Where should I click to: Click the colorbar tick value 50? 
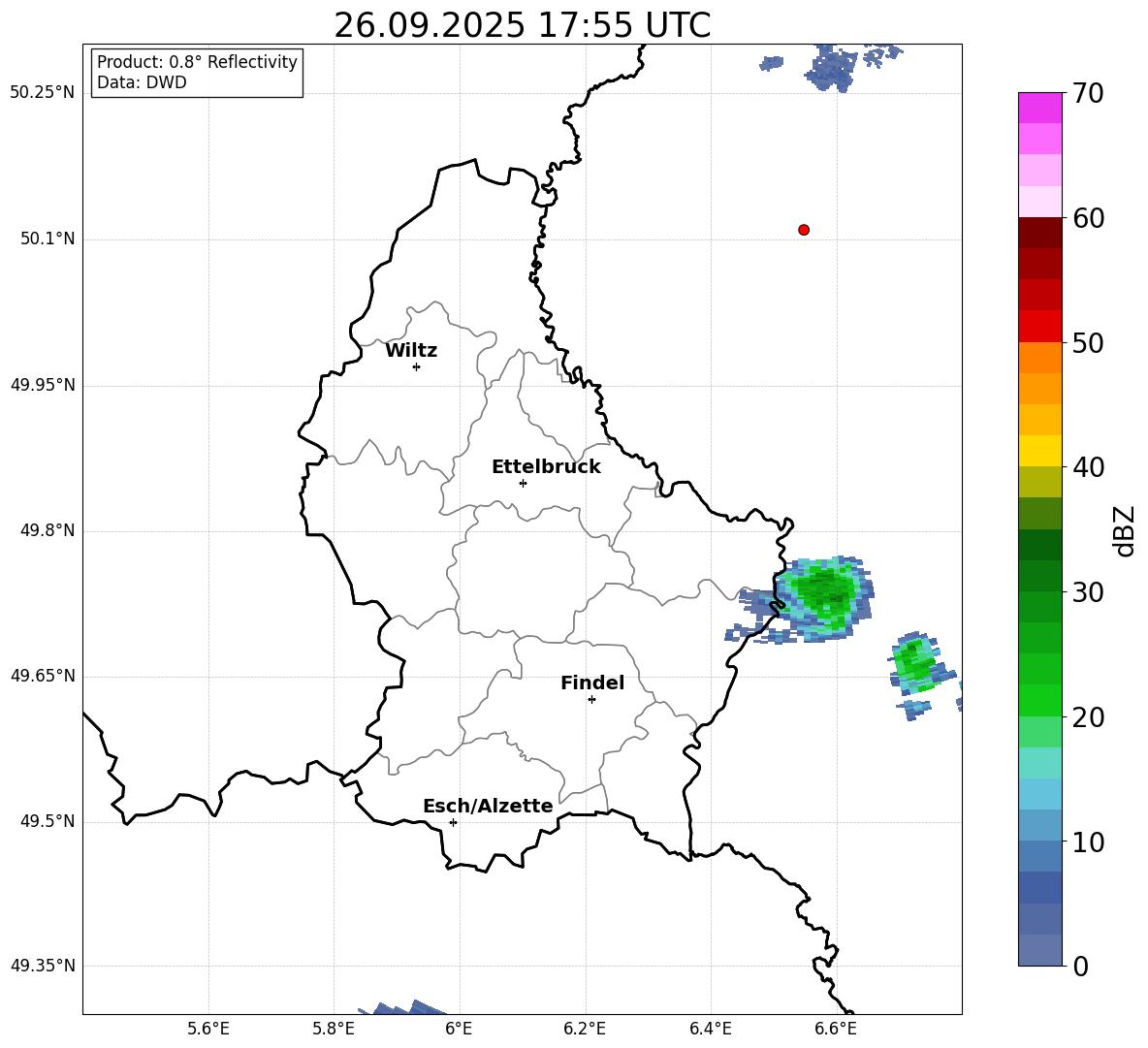pyautogui.click(x=1087, y=342)
